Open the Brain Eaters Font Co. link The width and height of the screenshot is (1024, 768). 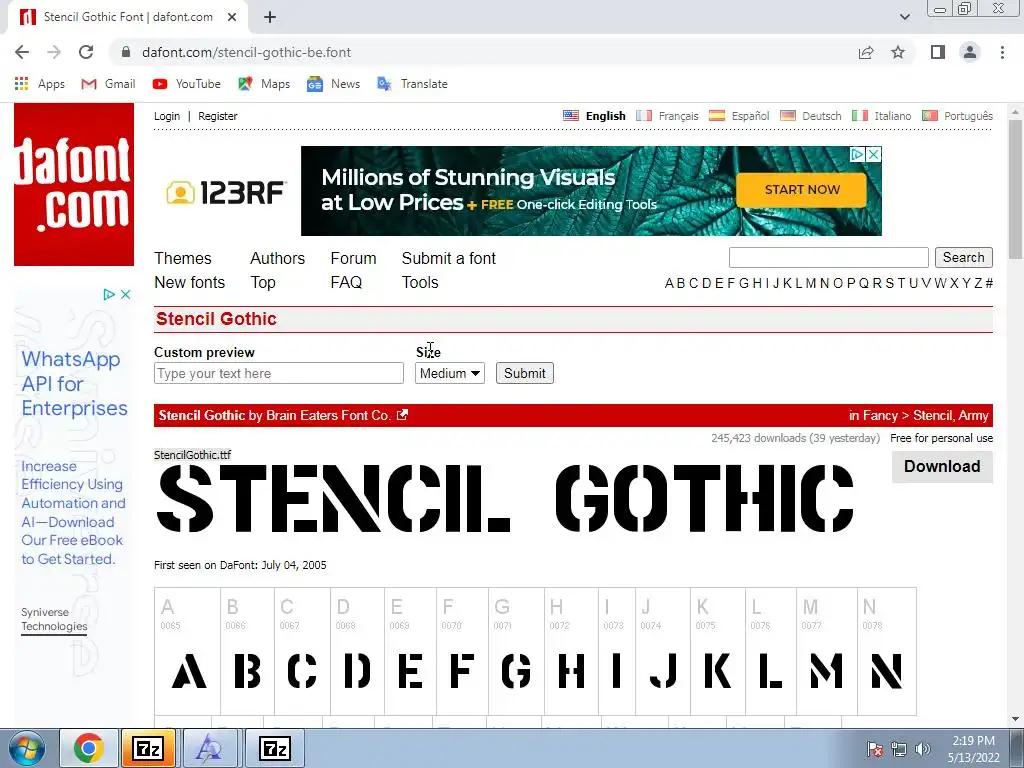[328, 415]
